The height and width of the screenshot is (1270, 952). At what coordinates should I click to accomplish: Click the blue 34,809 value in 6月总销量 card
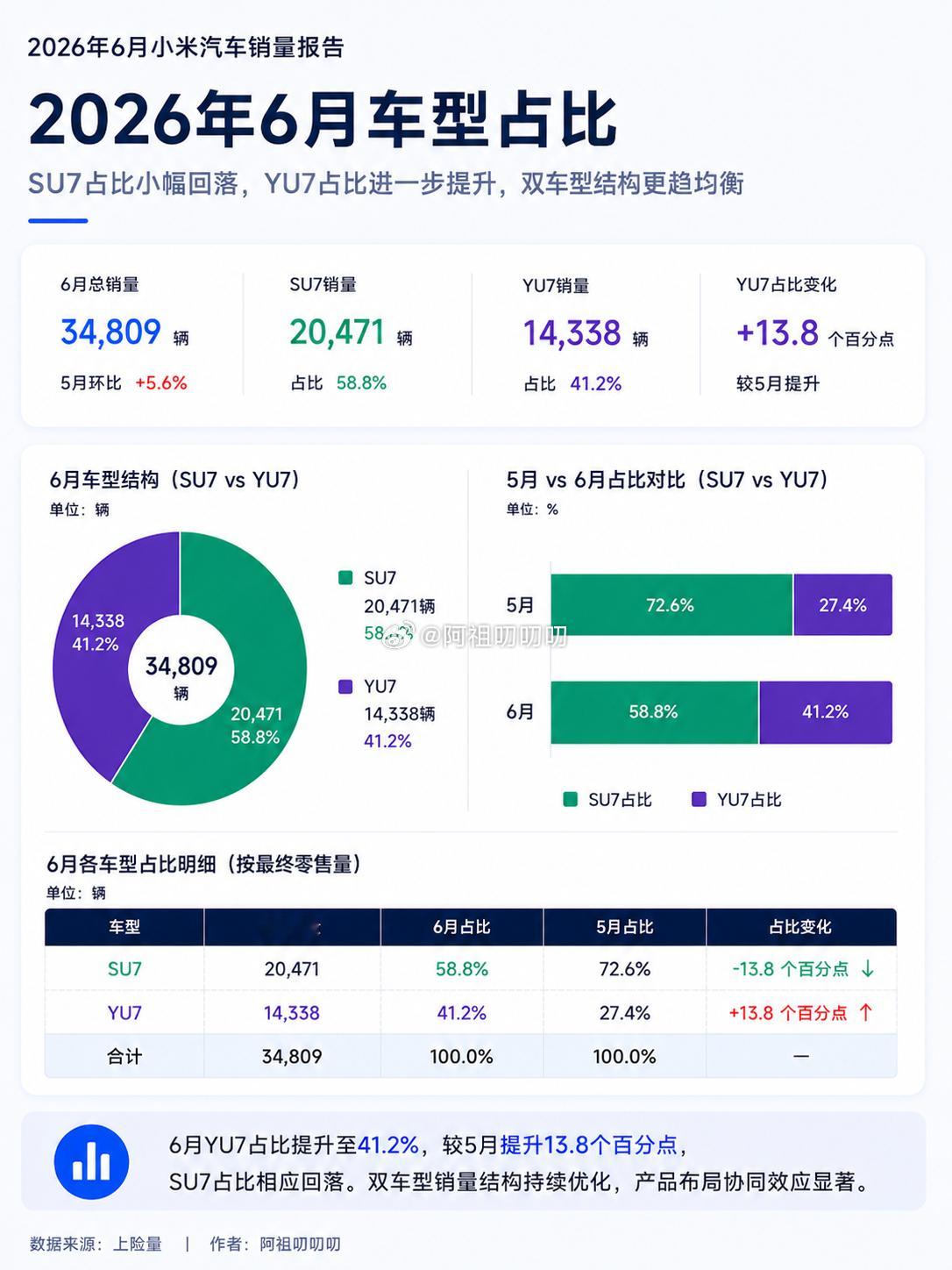click(x=111, y=332)
